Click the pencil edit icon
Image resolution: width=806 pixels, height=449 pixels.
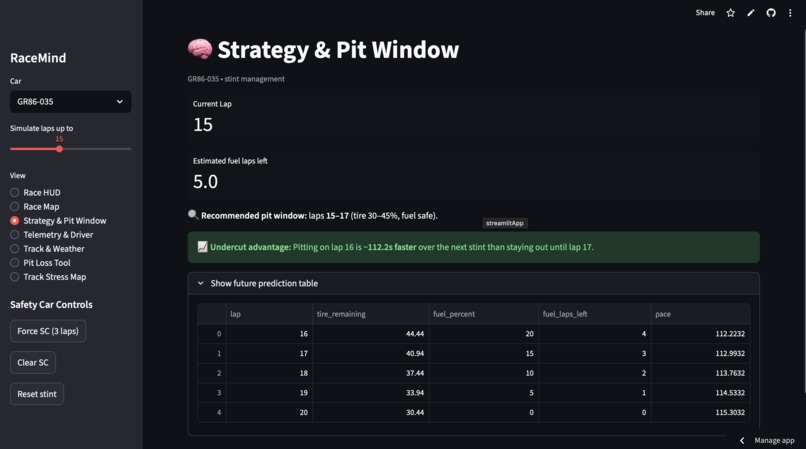750,13
